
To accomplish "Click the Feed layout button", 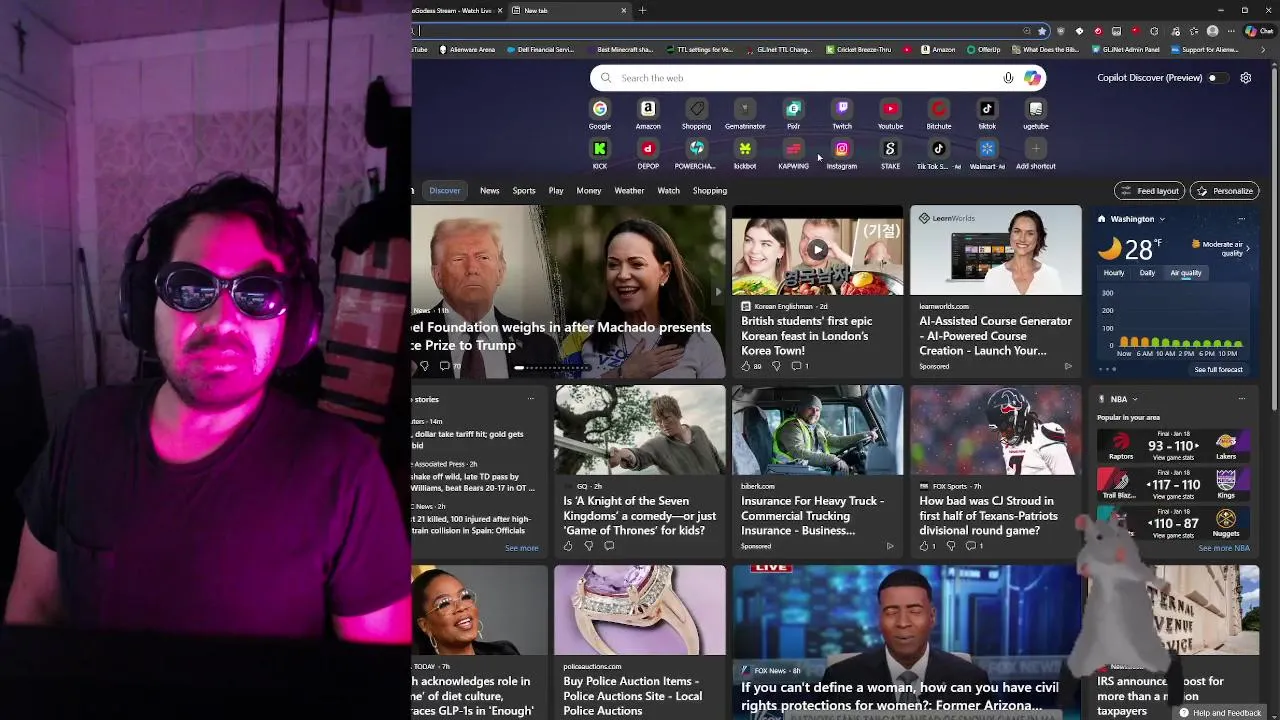I will pyautogui.click(x=1150, y=190).
